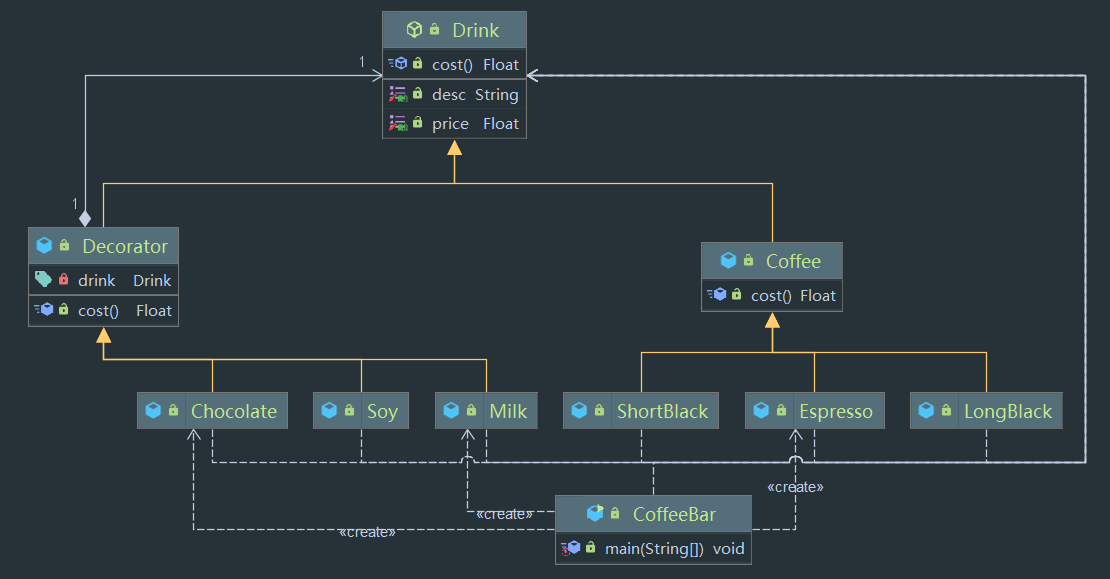Image resolution: width=1110 pixels, height=579 pixels.
Task: Click the price Float row in Drink
Action: (454, 124)
